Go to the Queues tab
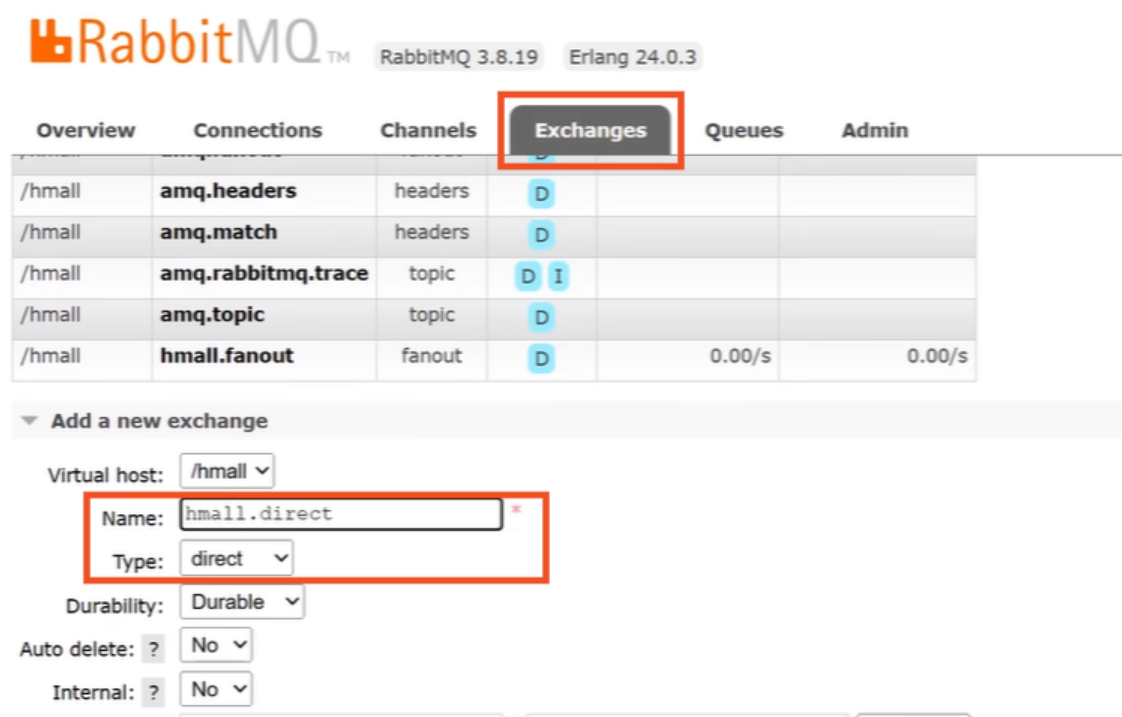This screenshot has height=717, width=1122. coord(744,130)
